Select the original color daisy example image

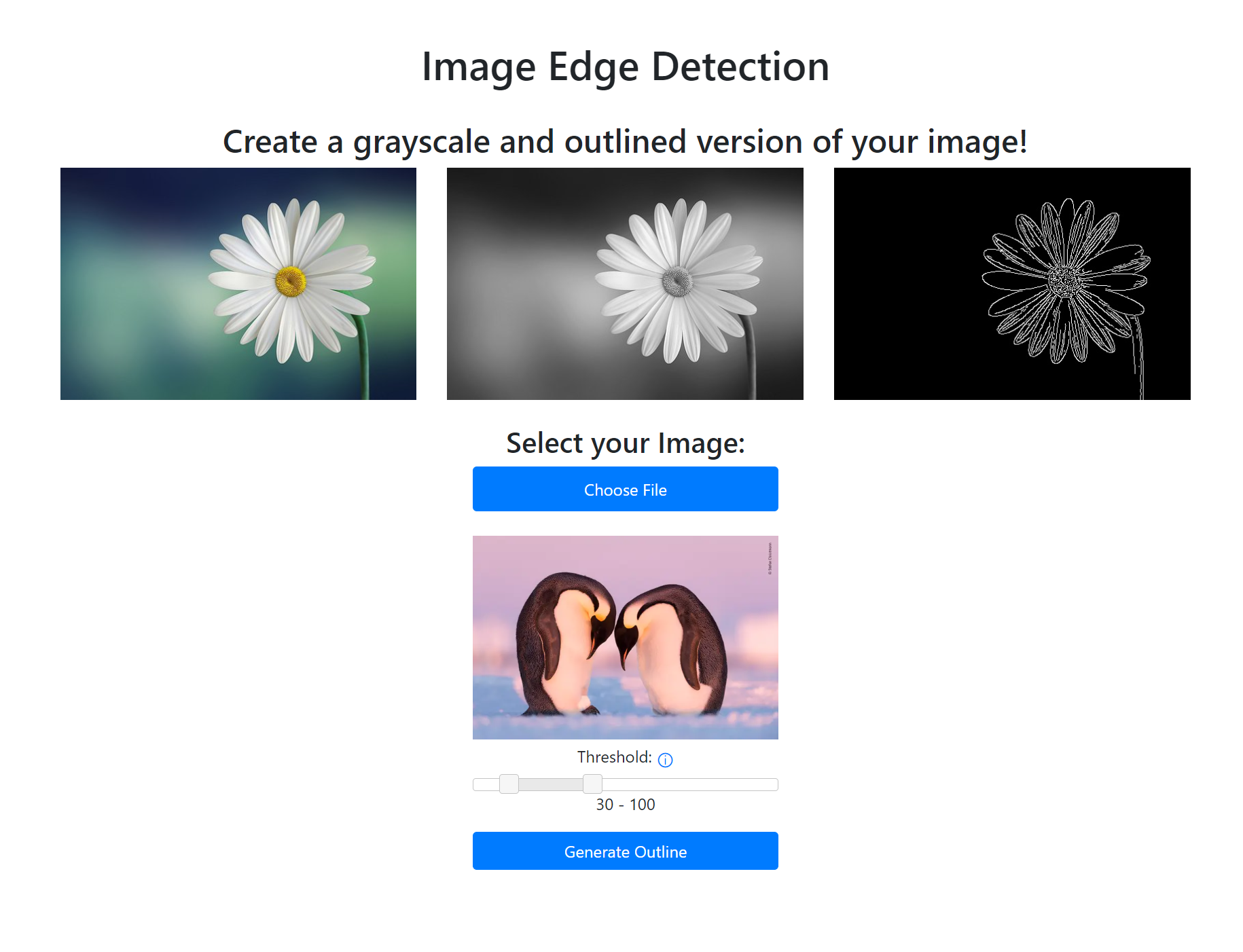[x=238, y=284]
